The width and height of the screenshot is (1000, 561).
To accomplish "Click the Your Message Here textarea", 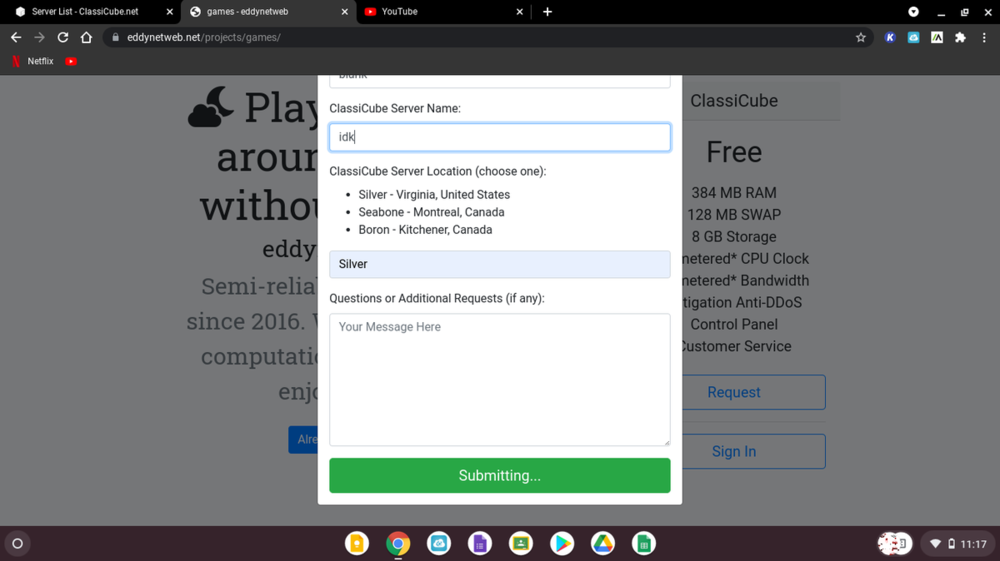I will click(x=499, y=379).
